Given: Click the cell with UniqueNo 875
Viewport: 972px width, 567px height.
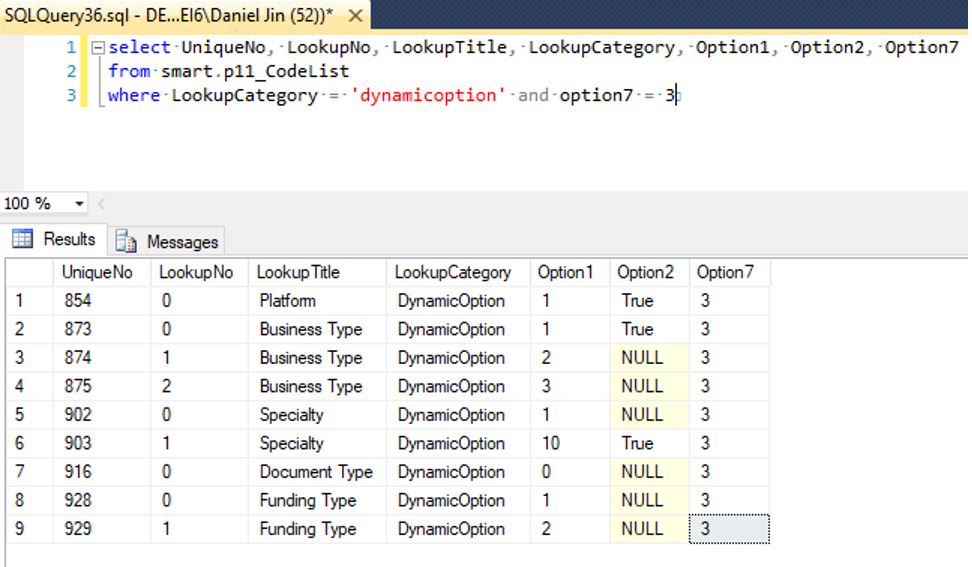Looking at the screenshot, I should point(102,386).
